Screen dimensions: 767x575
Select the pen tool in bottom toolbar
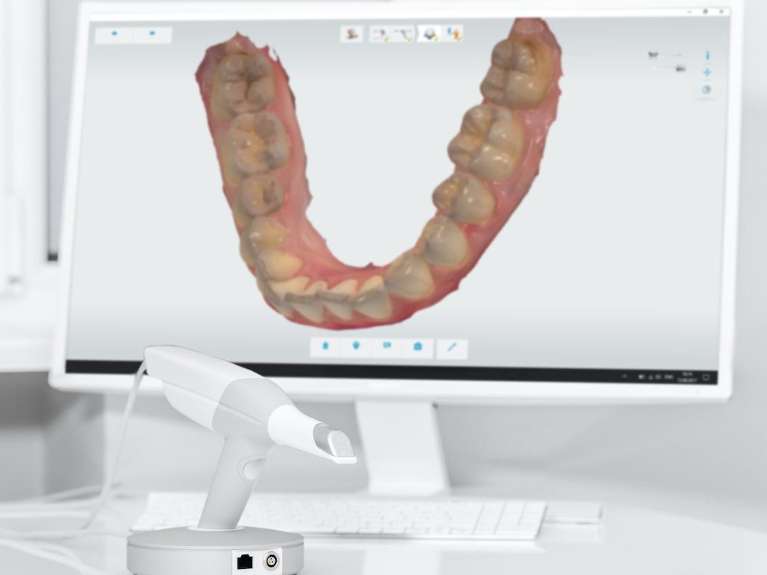pyautogui.click(x=451, y=347)
